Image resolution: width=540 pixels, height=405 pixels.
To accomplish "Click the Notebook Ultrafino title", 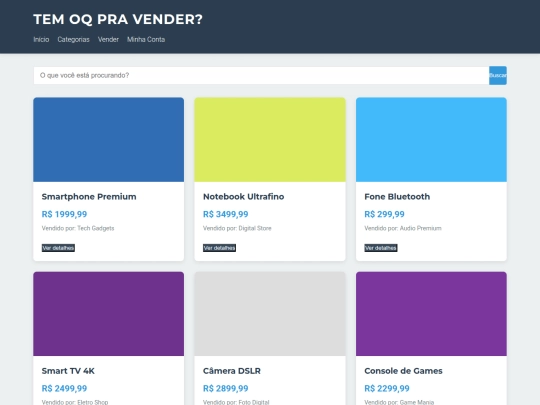I will (243, 197).
